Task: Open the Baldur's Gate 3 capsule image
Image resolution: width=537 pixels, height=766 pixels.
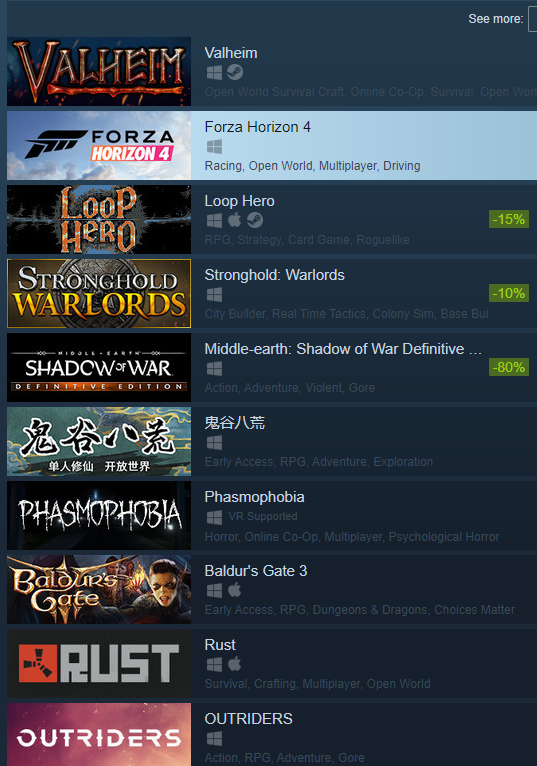Action: pos(99,589)
